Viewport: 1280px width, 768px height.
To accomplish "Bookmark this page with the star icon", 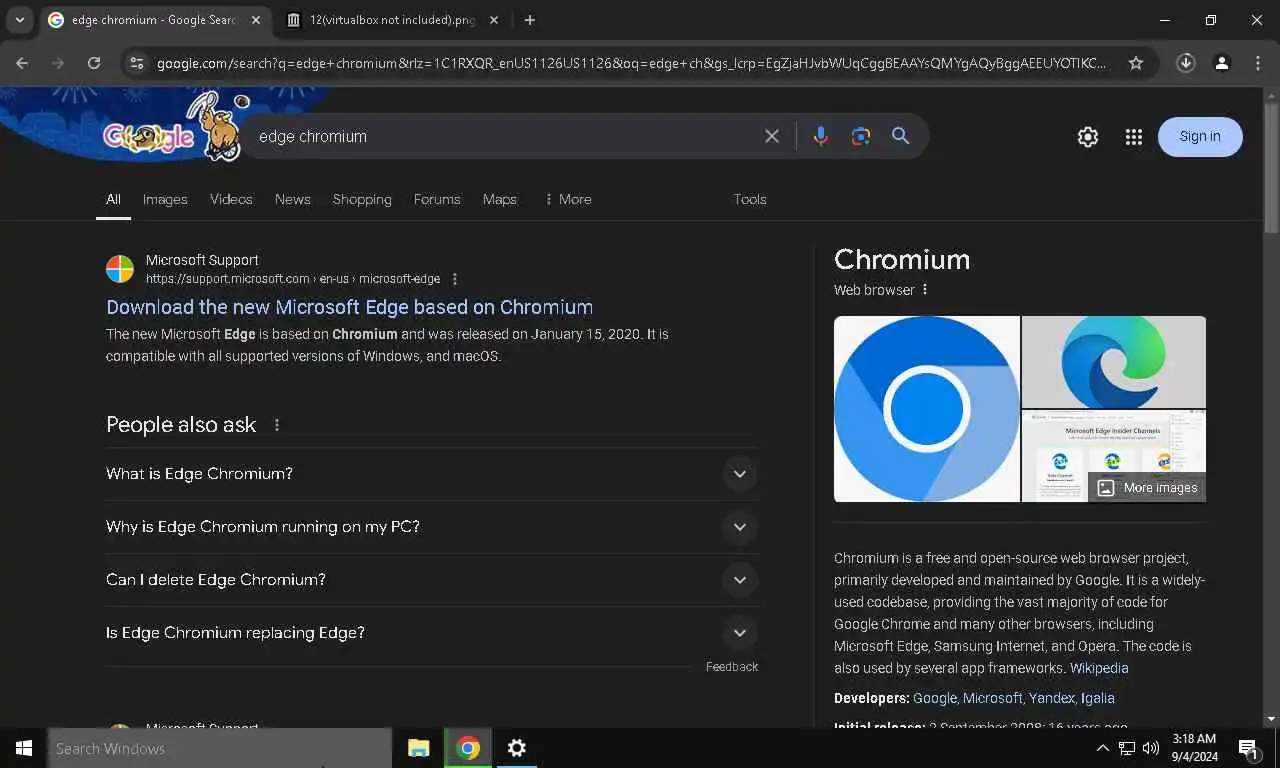I will (1136, 63).
